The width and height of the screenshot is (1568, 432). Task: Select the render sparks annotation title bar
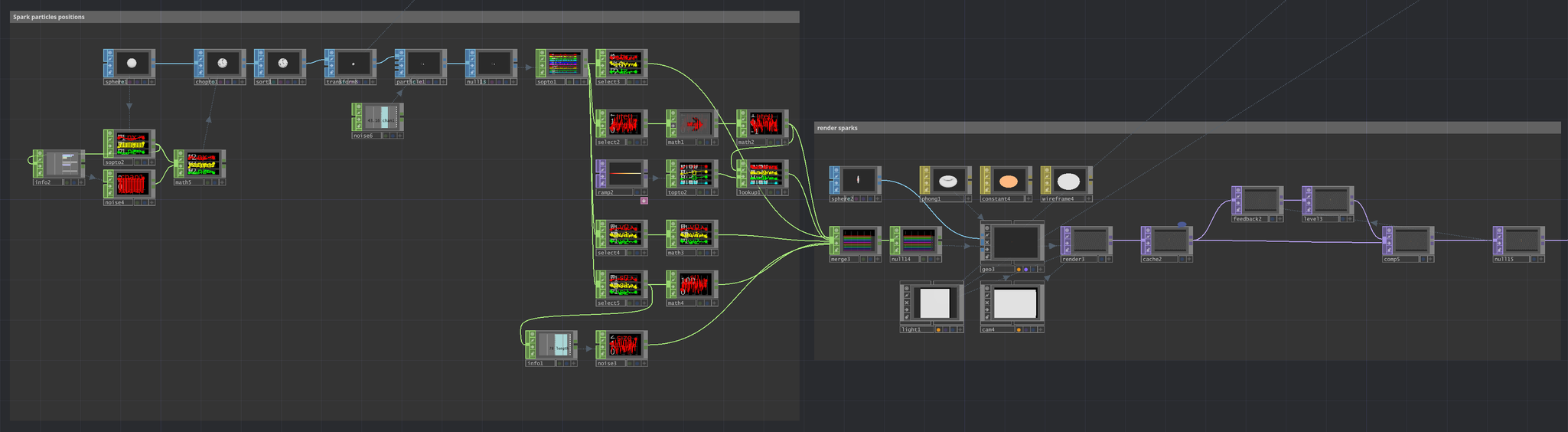pos(1187,128)
